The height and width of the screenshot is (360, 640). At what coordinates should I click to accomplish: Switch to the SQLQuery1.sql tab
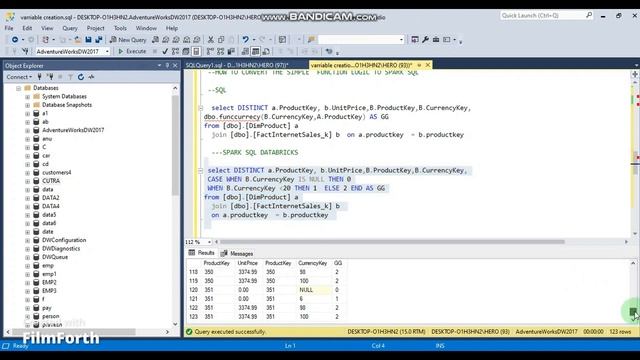point(237,65)
